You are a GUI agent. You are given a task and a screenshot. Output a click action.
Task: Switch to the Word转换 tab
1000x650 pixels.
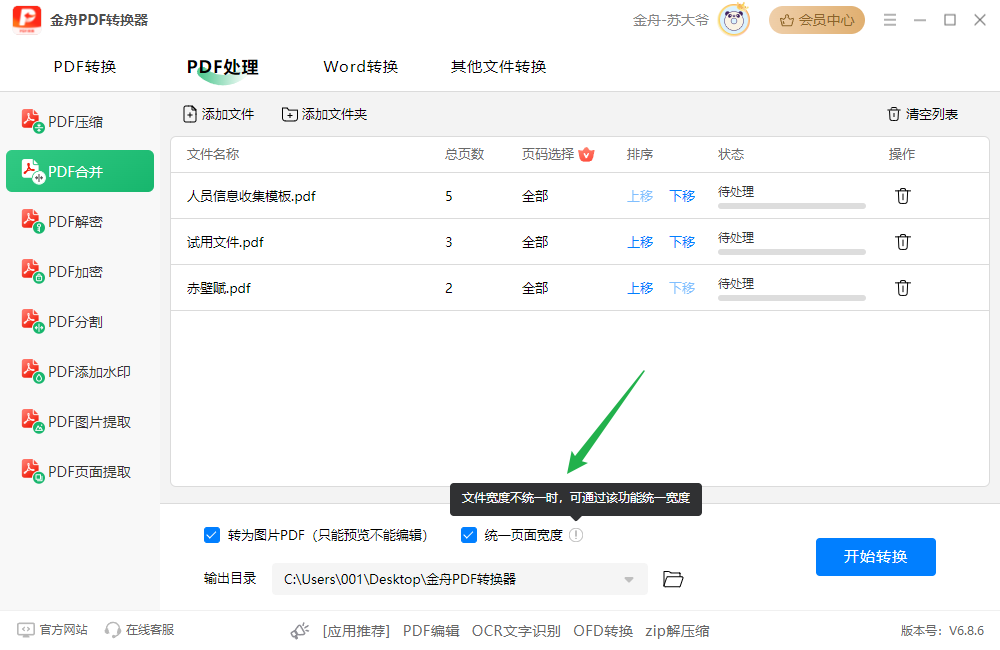pyautogui.click(x=361, y=67)
